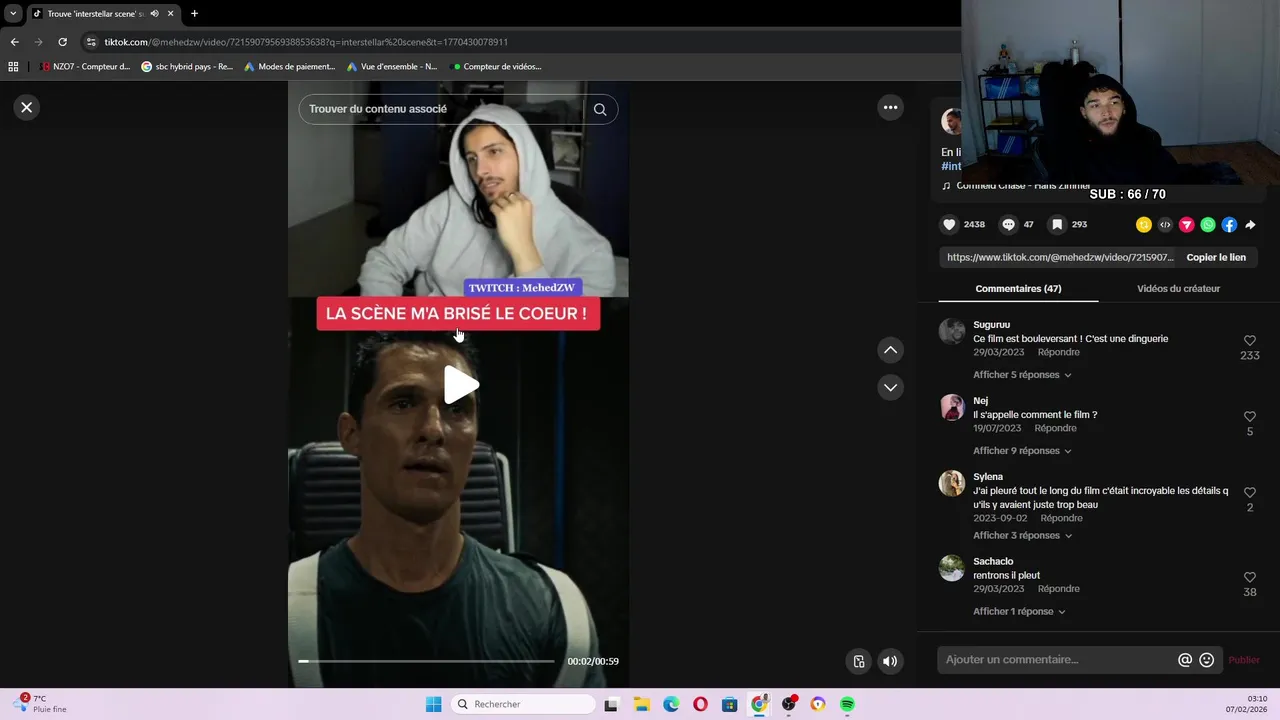
Task: Open Spotify from the taskbar
Action: click(847, 704)
